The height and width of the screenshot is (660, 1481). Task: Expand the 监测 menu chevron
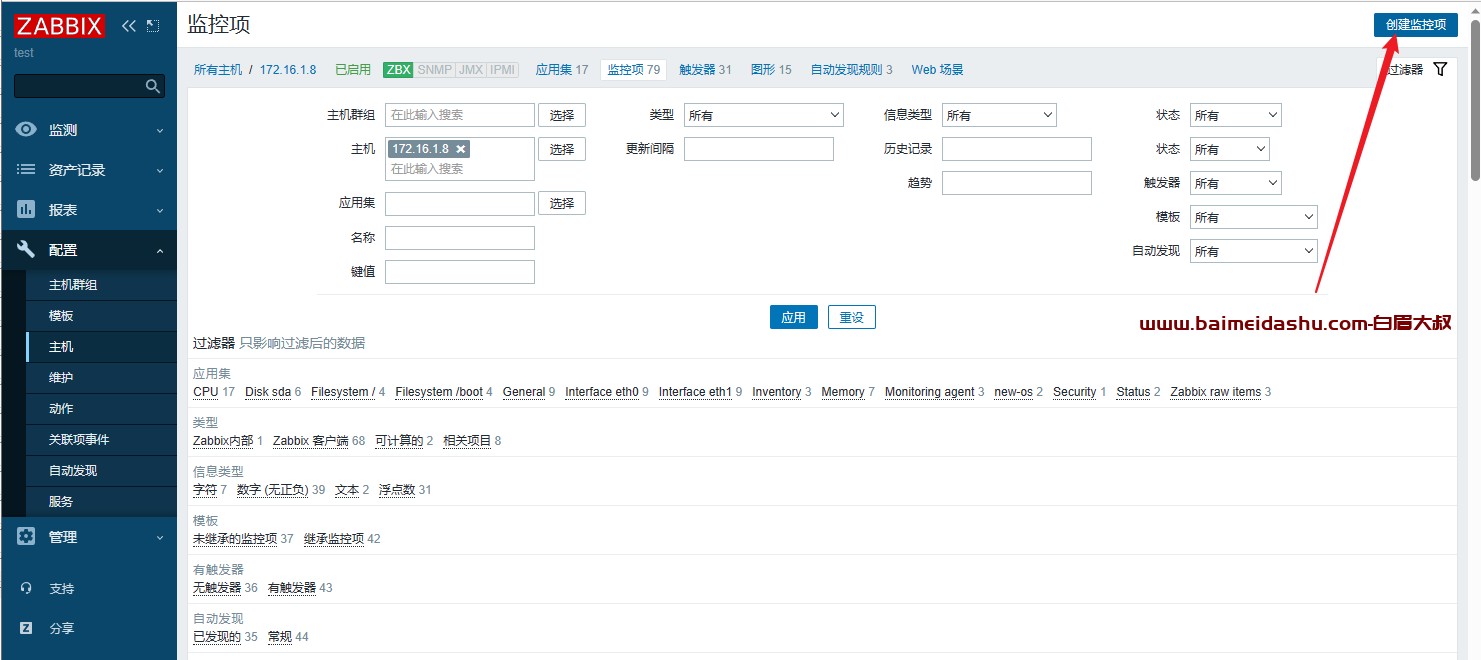[x=160, y=130]
